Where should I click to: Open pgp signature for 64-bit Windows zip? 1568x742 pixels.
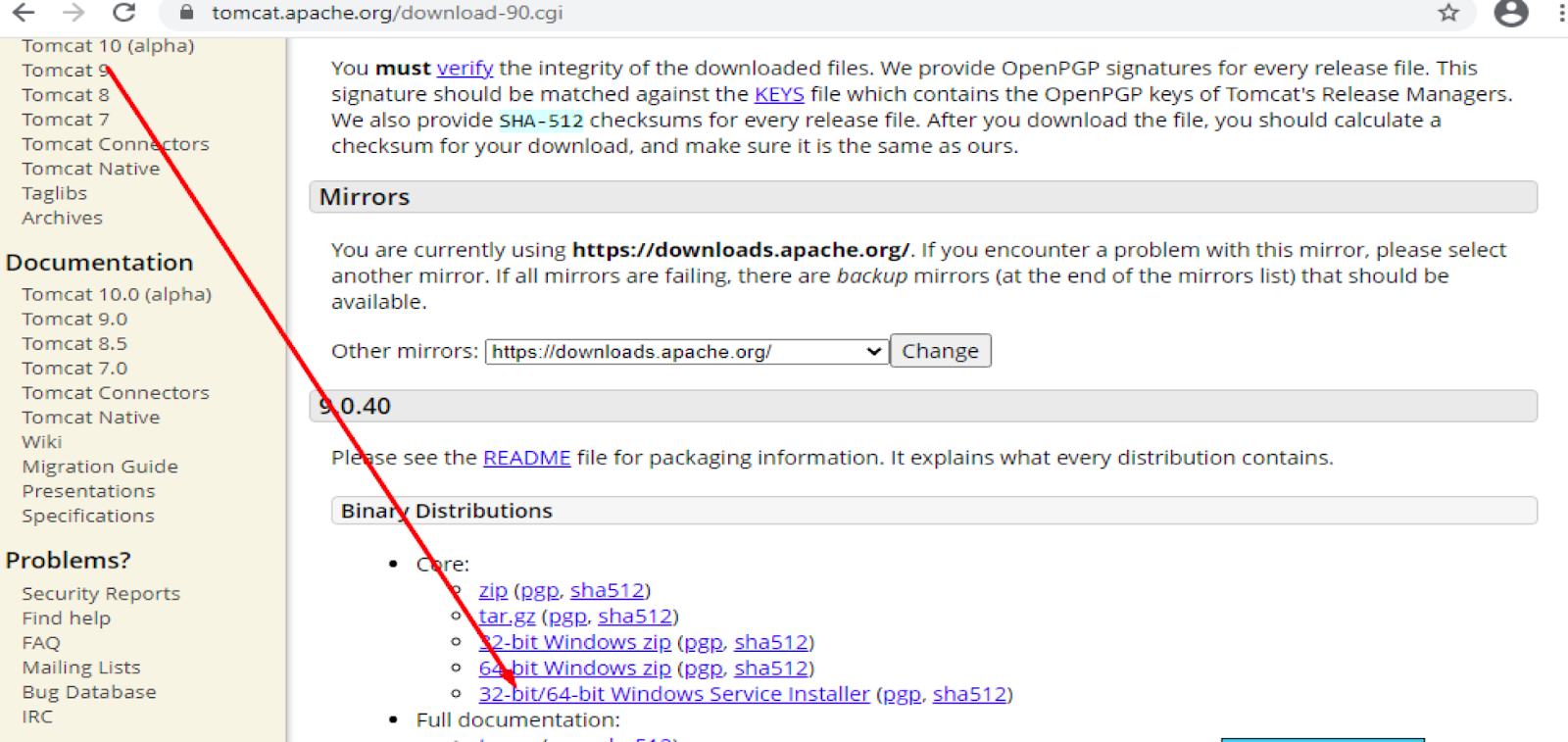(x=704, y=668)
